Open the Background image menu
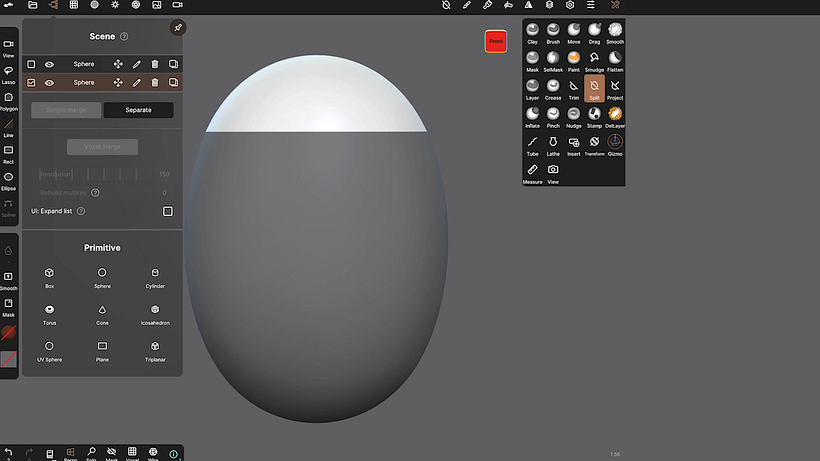 pyautogui.click(x=156, y=5)
